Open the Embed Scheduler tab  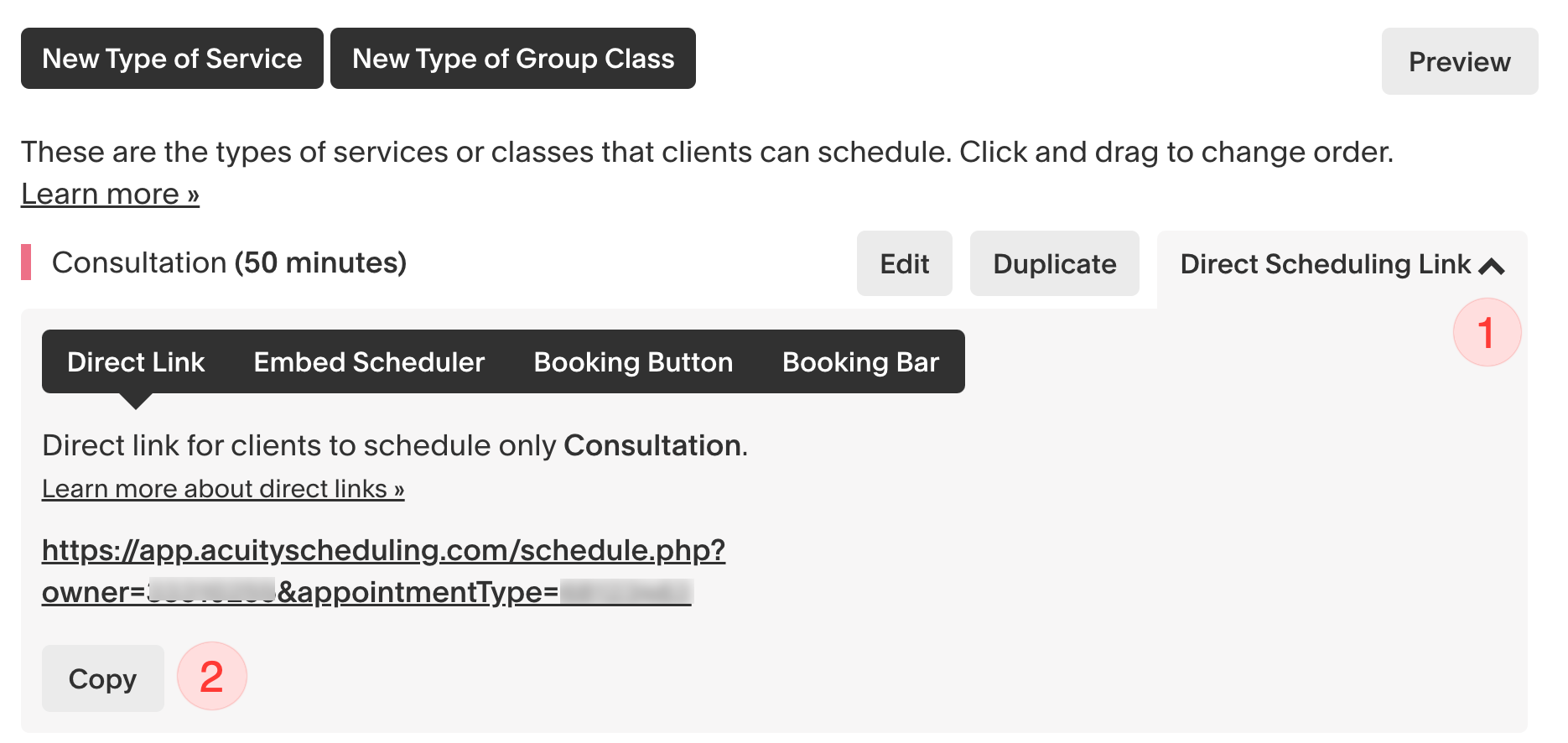point(369,362)
